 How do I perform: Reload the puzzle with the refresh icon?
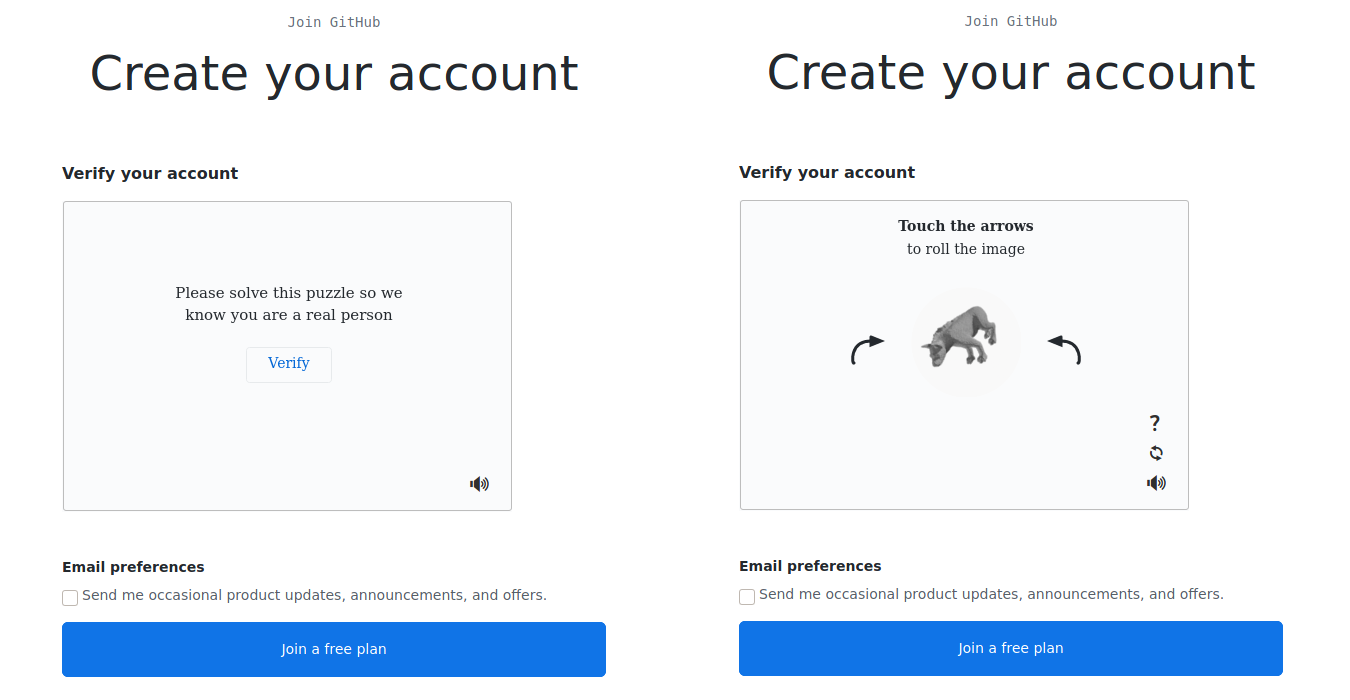[1156, 453]
